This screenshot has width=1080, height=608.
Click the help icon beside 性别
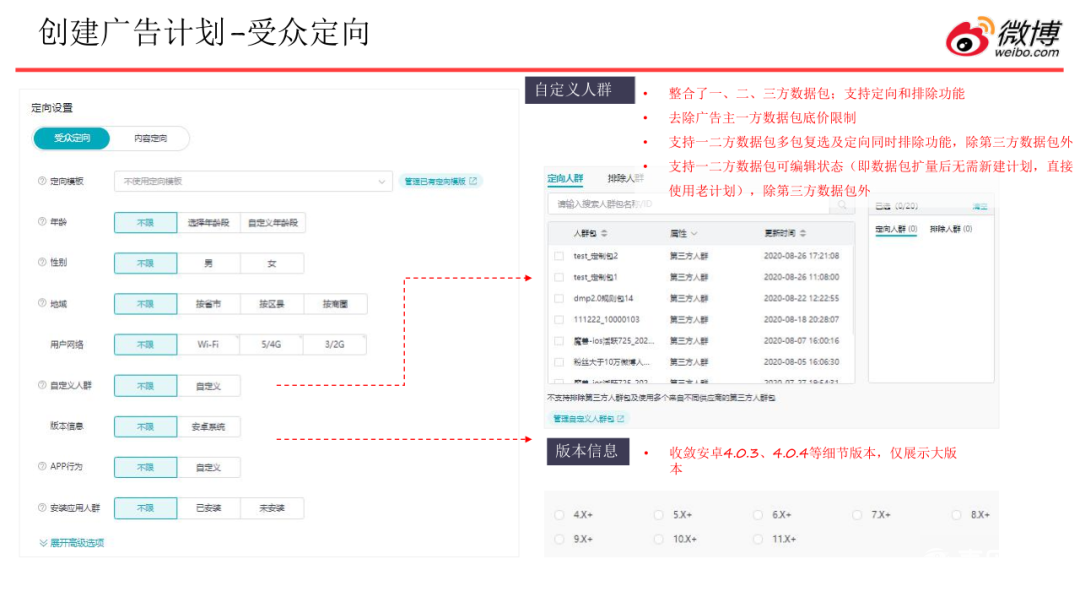[x=42, y=263]
